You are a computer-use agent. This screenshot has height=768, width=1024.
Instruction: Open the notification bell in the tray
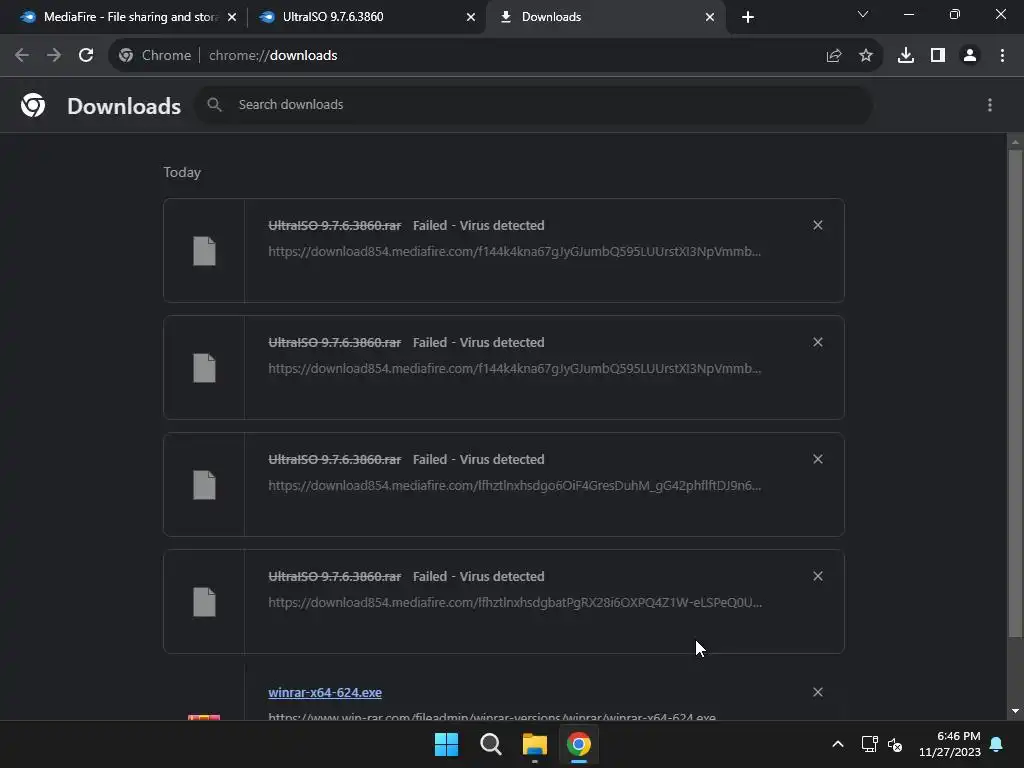tap(997, 744)
